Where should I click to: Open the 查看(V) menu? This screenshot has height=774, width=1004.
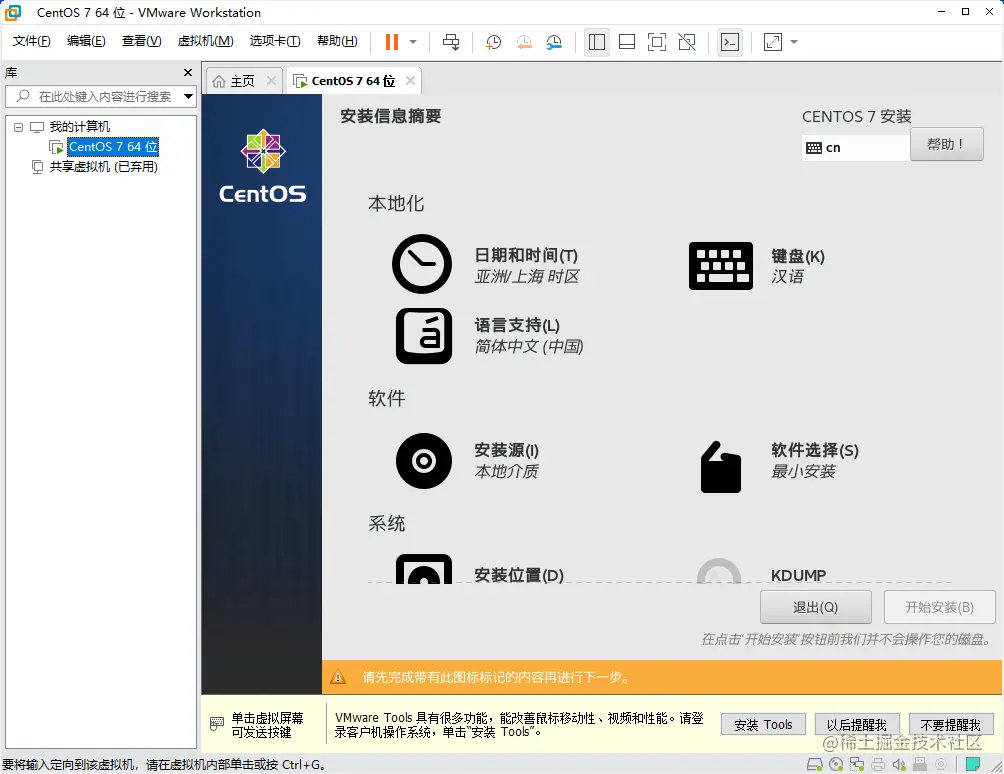coord(142,41)
